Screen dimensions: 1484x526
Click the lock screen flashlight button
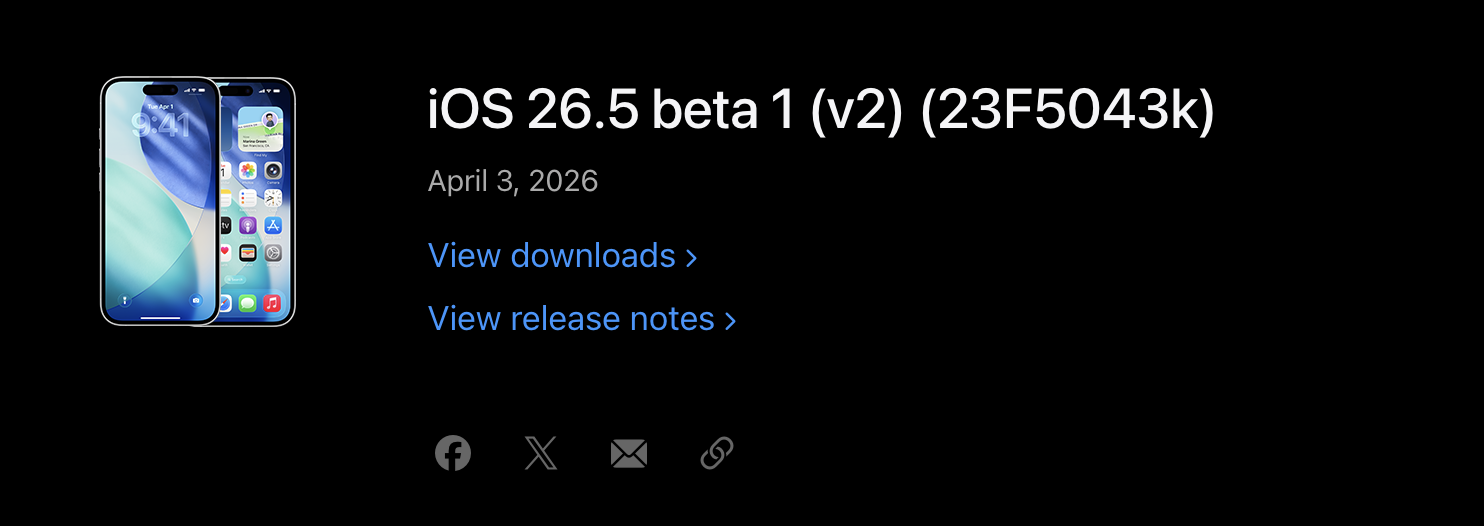[x=124, y=299]
